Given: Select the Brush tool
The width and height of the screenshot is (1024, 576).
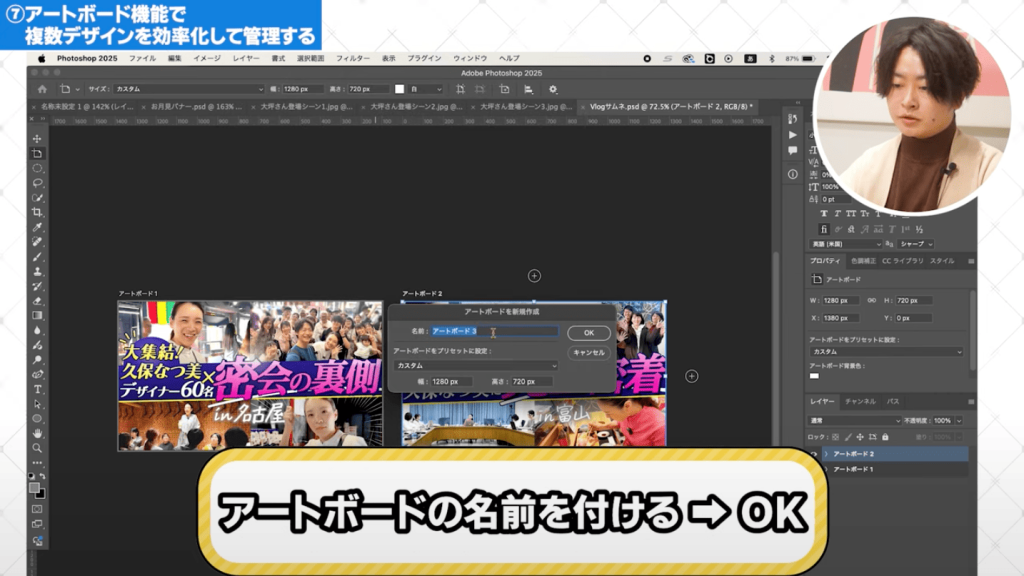Looking at the screenshot, I should pyautogui.click(x=37, y=257).
